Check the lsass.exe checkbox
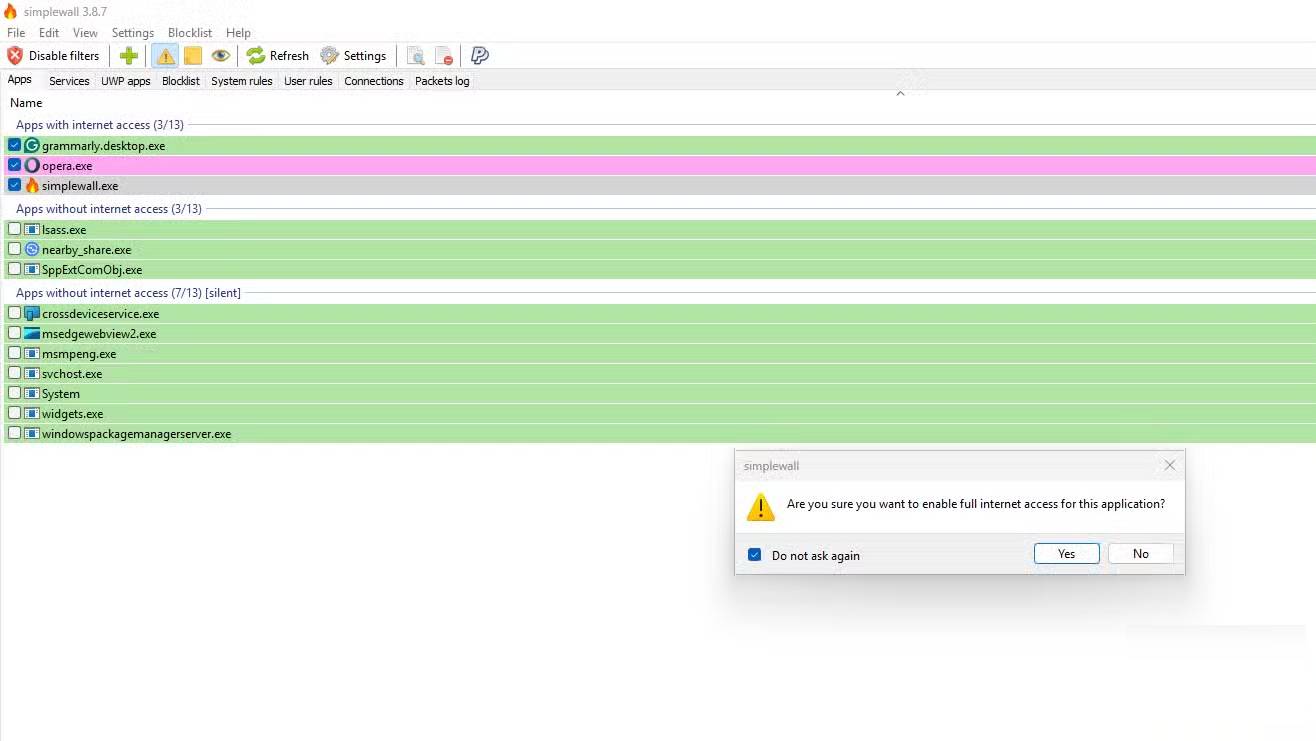 click(14, 229)
